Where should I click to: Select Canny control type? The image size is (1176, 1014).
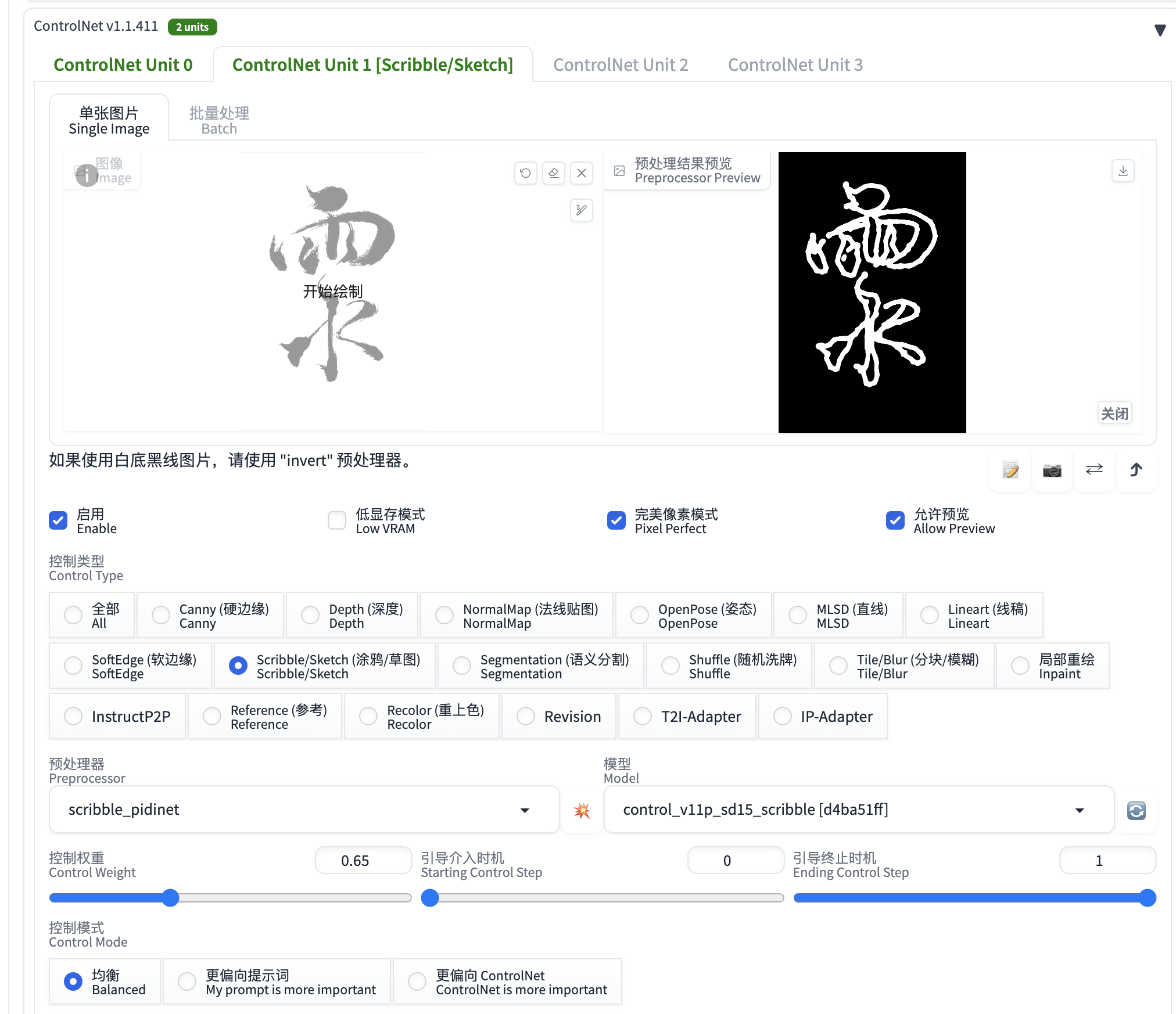[x=210, y=616]
